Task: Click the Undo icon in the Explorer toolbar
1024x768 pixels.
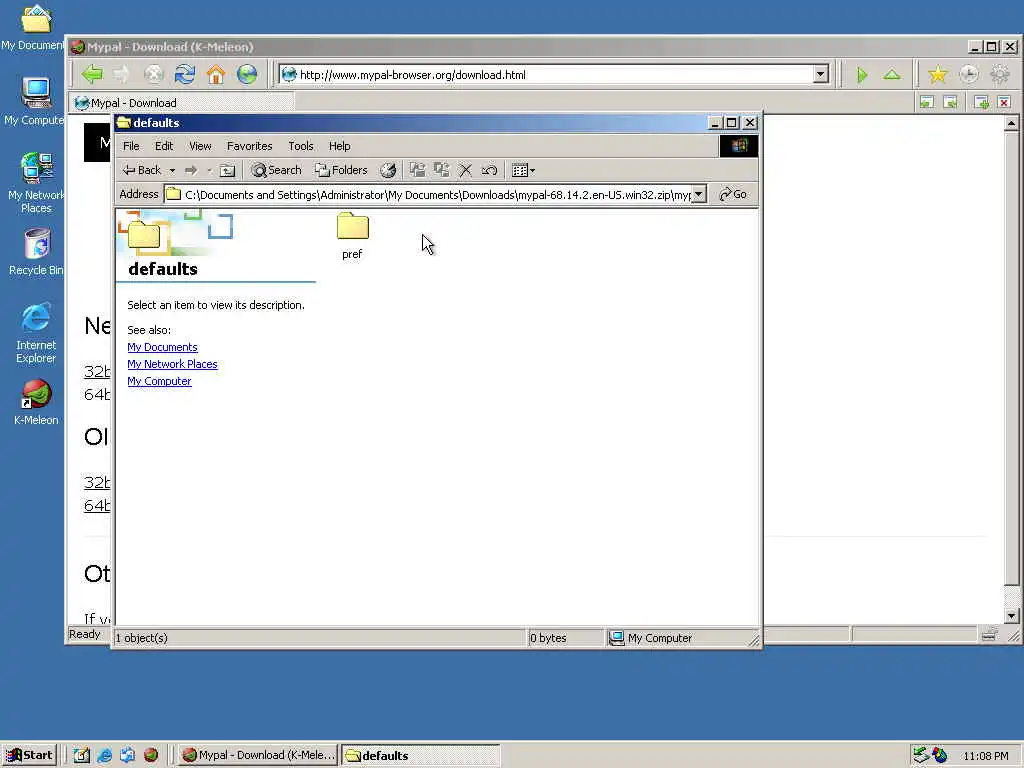Action: 489,170
